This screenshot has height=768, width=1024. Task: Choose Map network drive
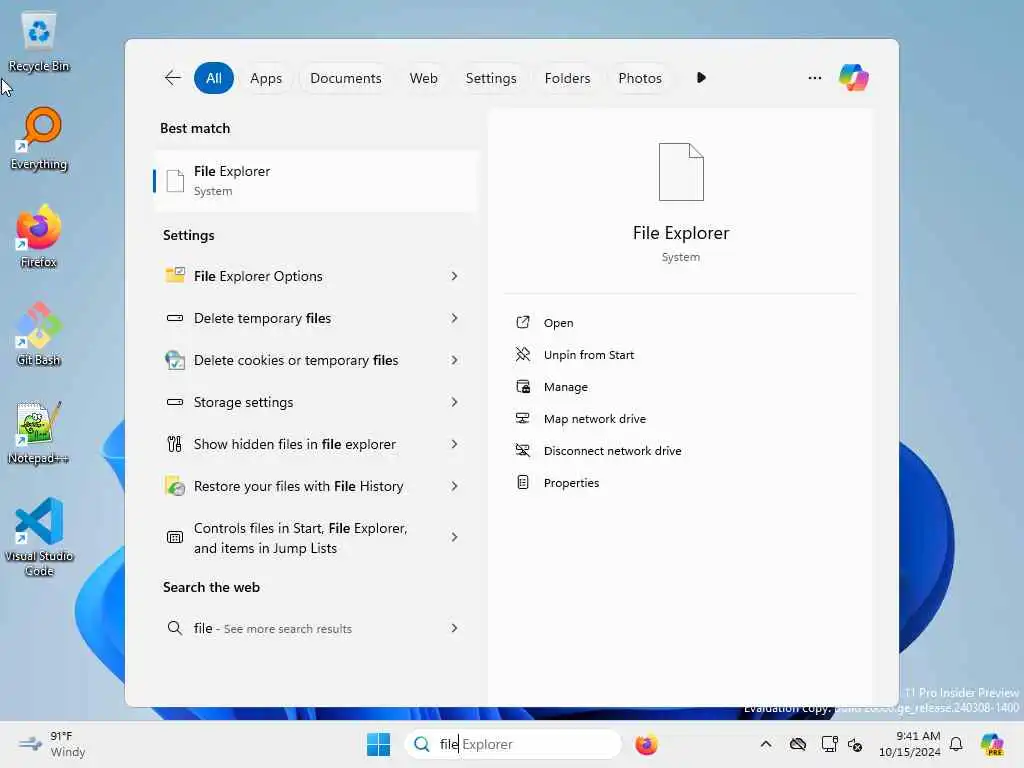click(594, 419)
